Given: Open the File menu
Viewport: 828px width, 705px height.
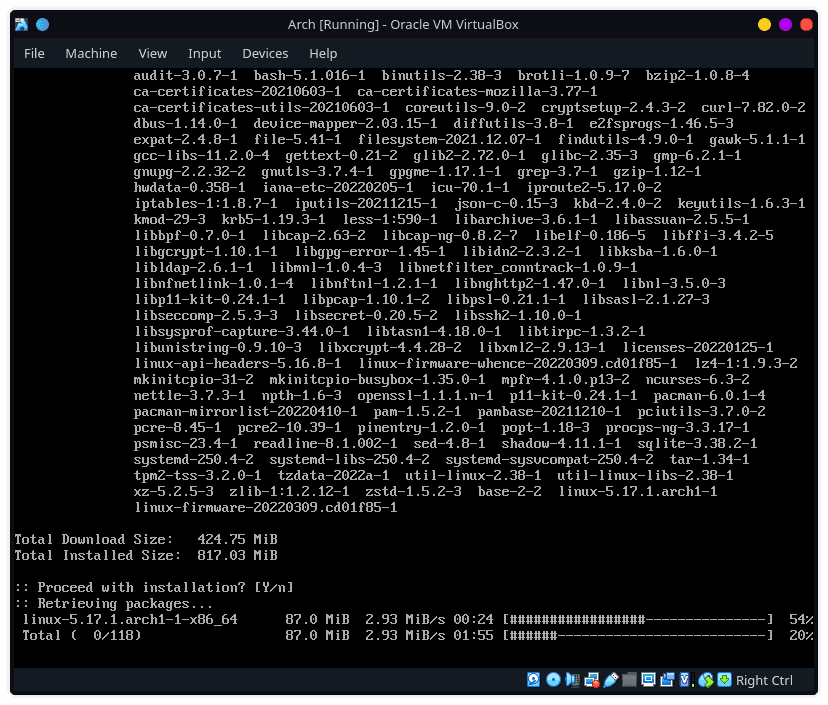Looking at the screenshot, I should 34,53.
